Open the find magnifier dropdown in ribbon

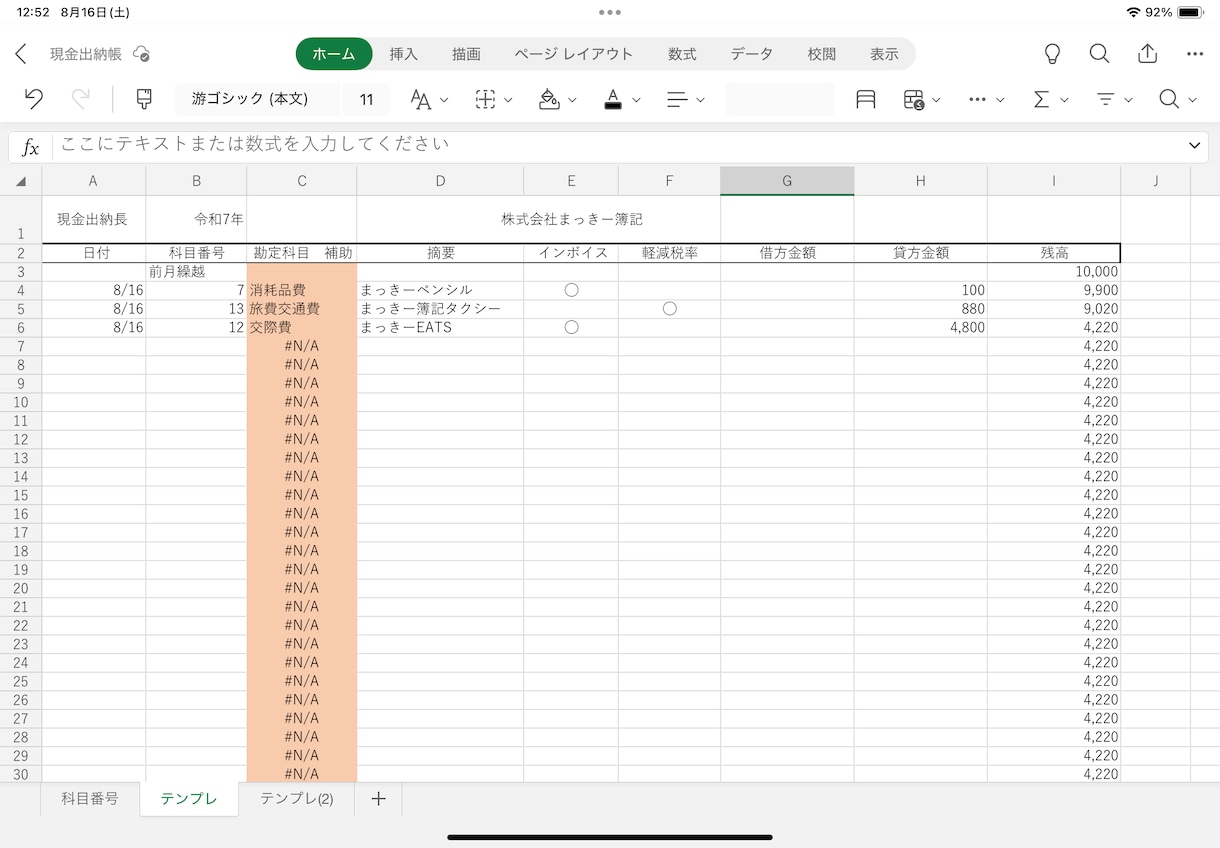(1179, 99)
